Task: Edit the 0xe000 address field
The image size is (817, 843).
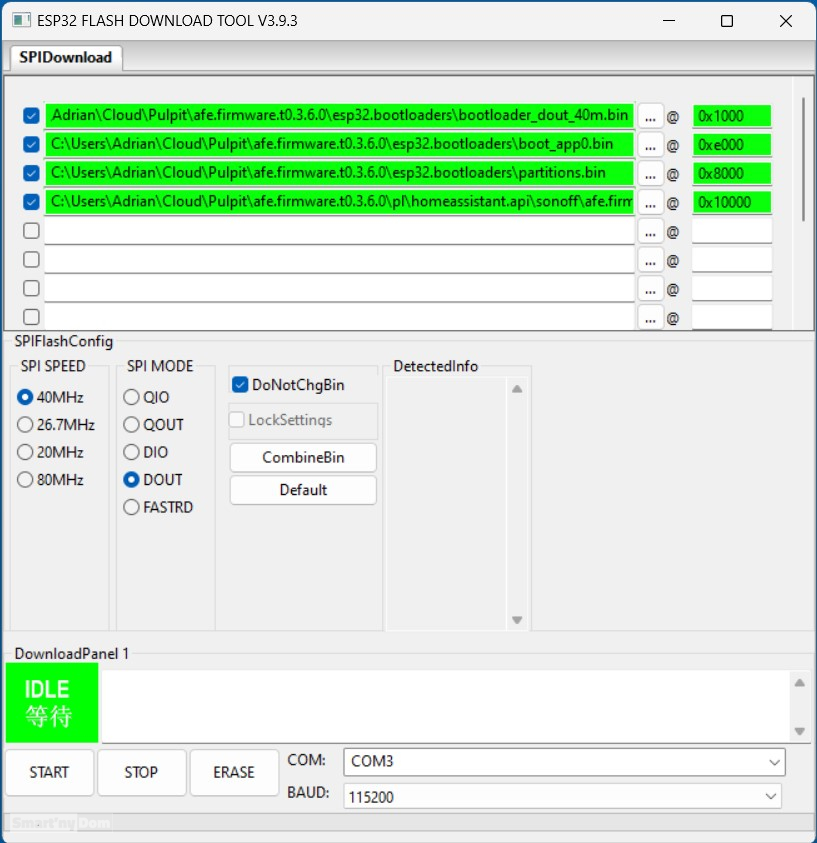Action: coord(732,145)
